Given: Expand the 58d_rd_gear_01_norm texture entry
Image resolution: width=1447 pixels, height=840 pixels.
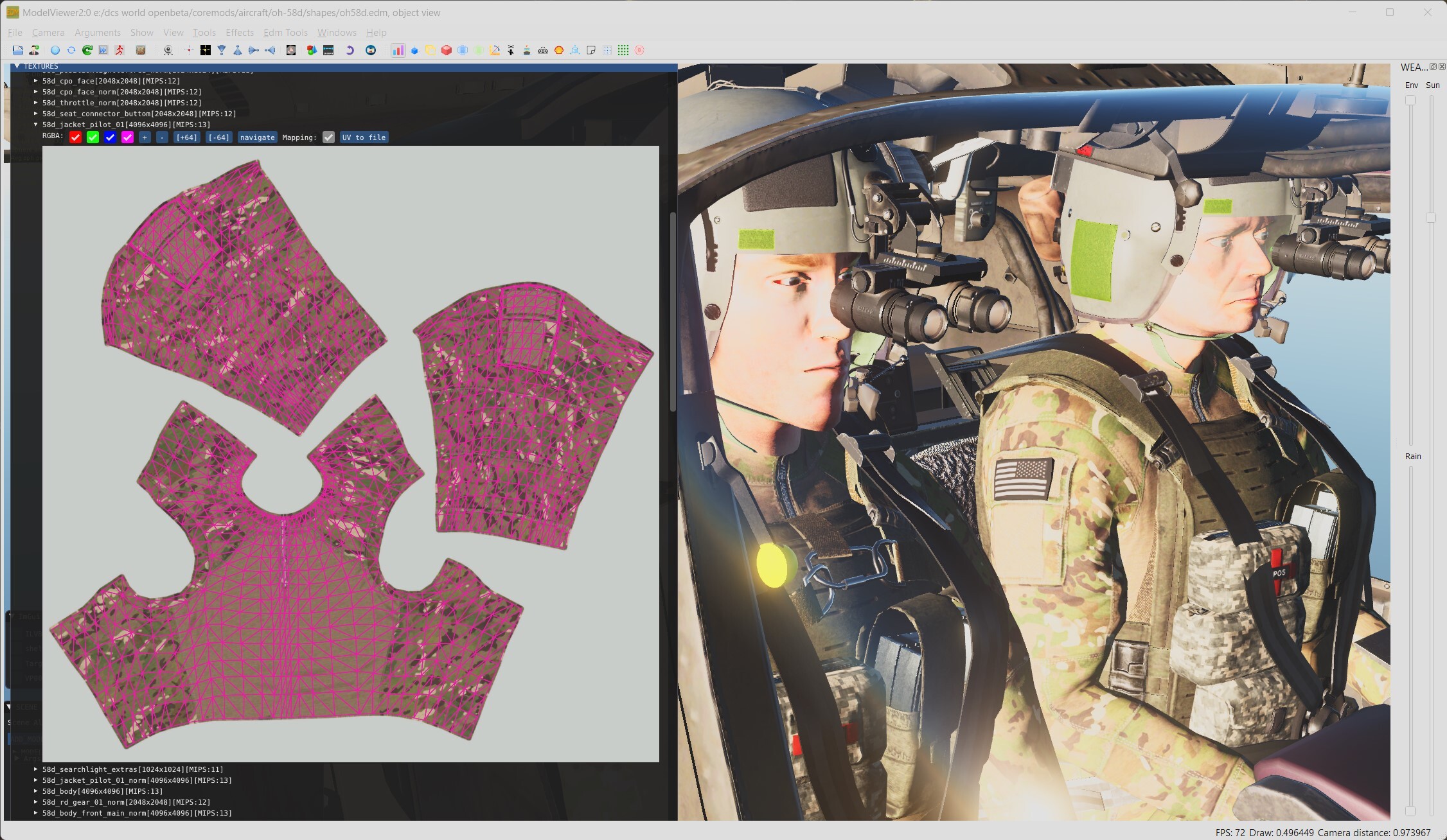Looking at the screenshot, I should pyautogui.click(x=36, y=802).
